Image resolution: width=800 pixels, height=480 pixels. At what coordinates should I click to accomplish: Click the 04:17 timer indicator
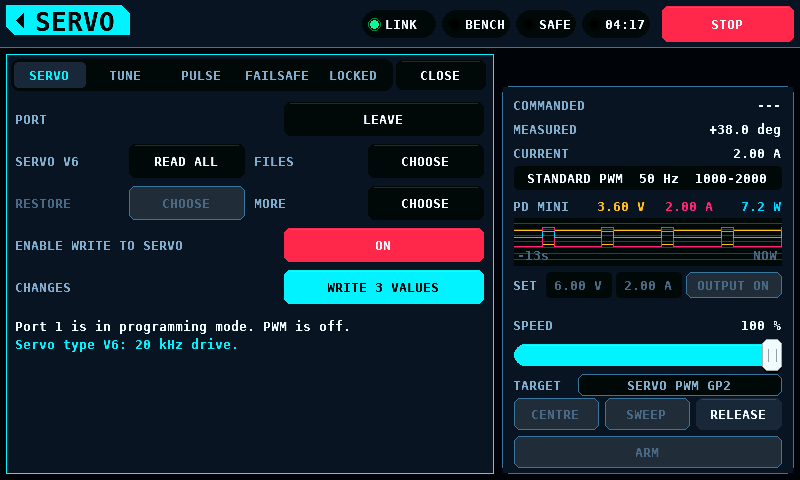point(616,24)
